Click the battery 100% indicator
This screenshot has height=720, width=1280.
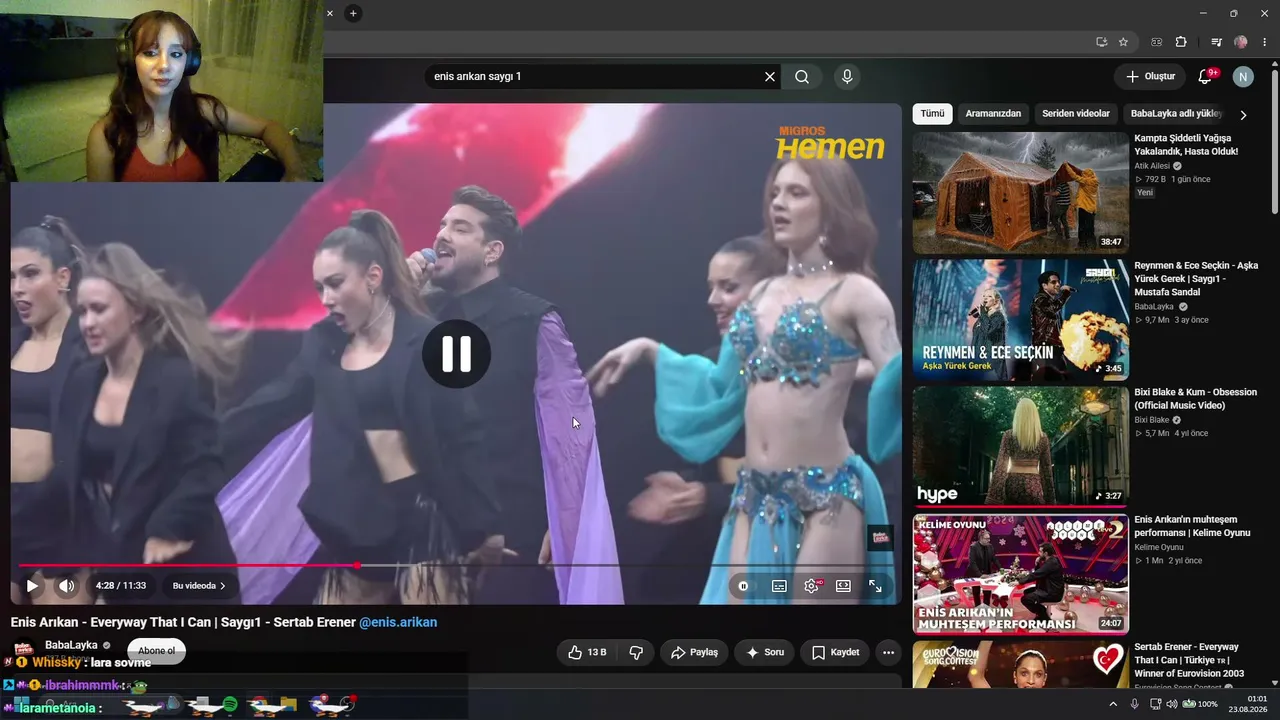pyautogui.click(x=1198, y=704)
